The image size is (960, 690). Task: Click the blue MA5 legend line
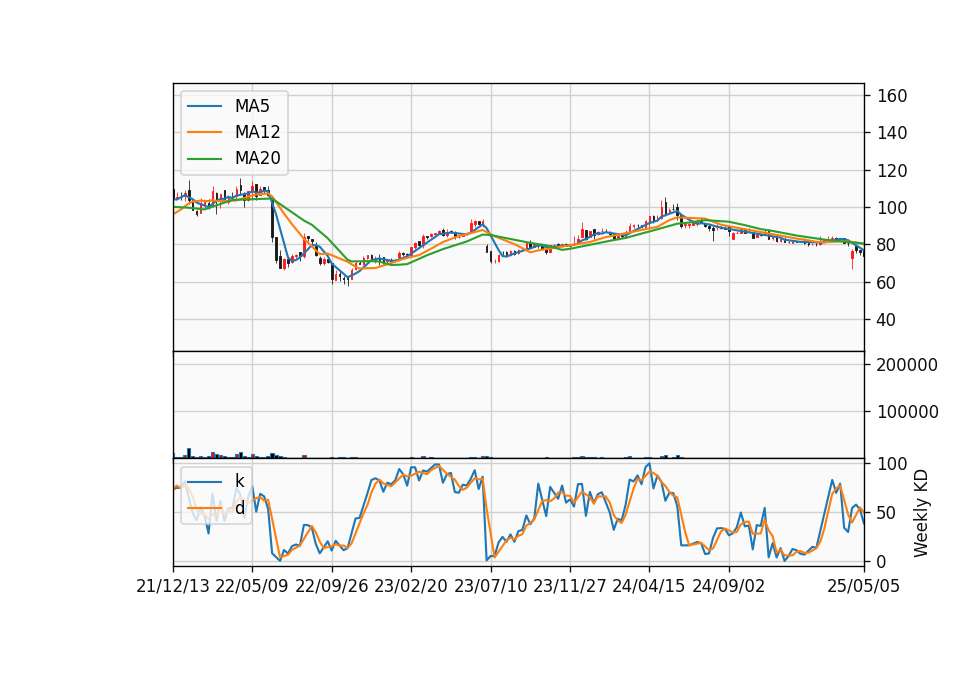pyautogui.click(x=204, y=106)
